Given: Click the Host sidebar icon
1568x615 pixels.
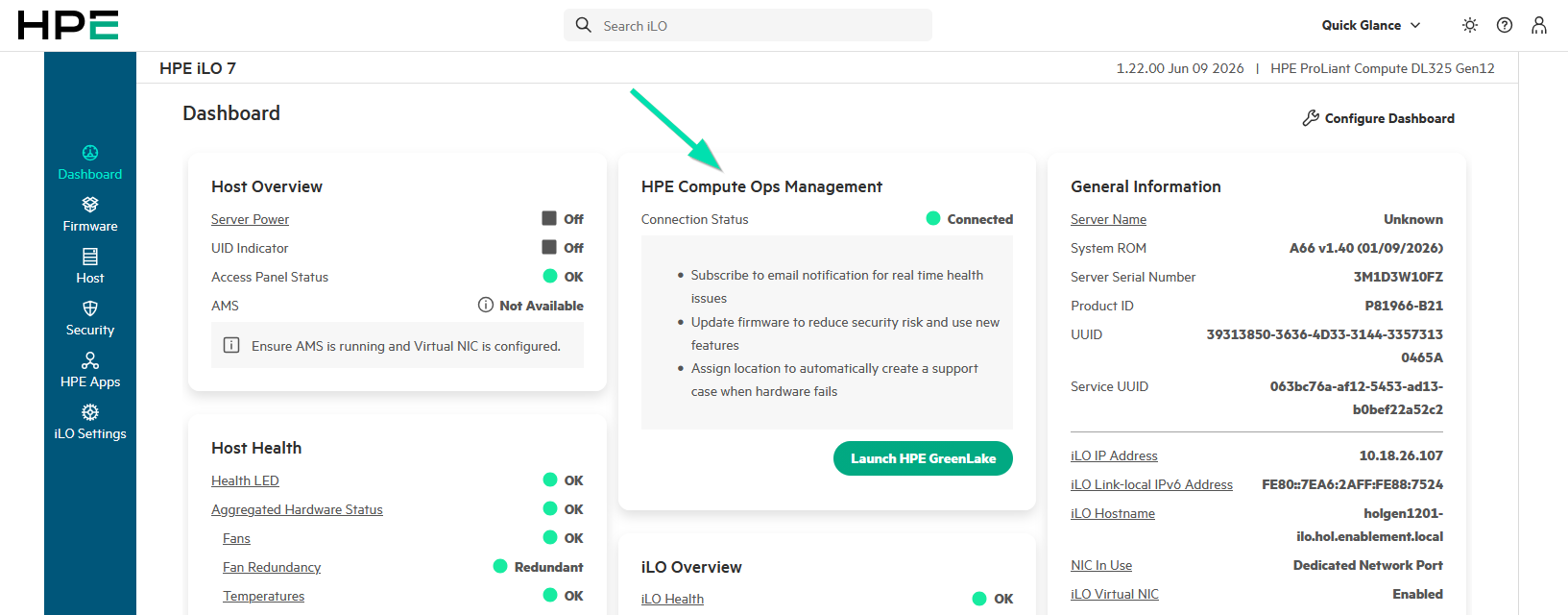Looking at the screenshot, I should point(90,257).
